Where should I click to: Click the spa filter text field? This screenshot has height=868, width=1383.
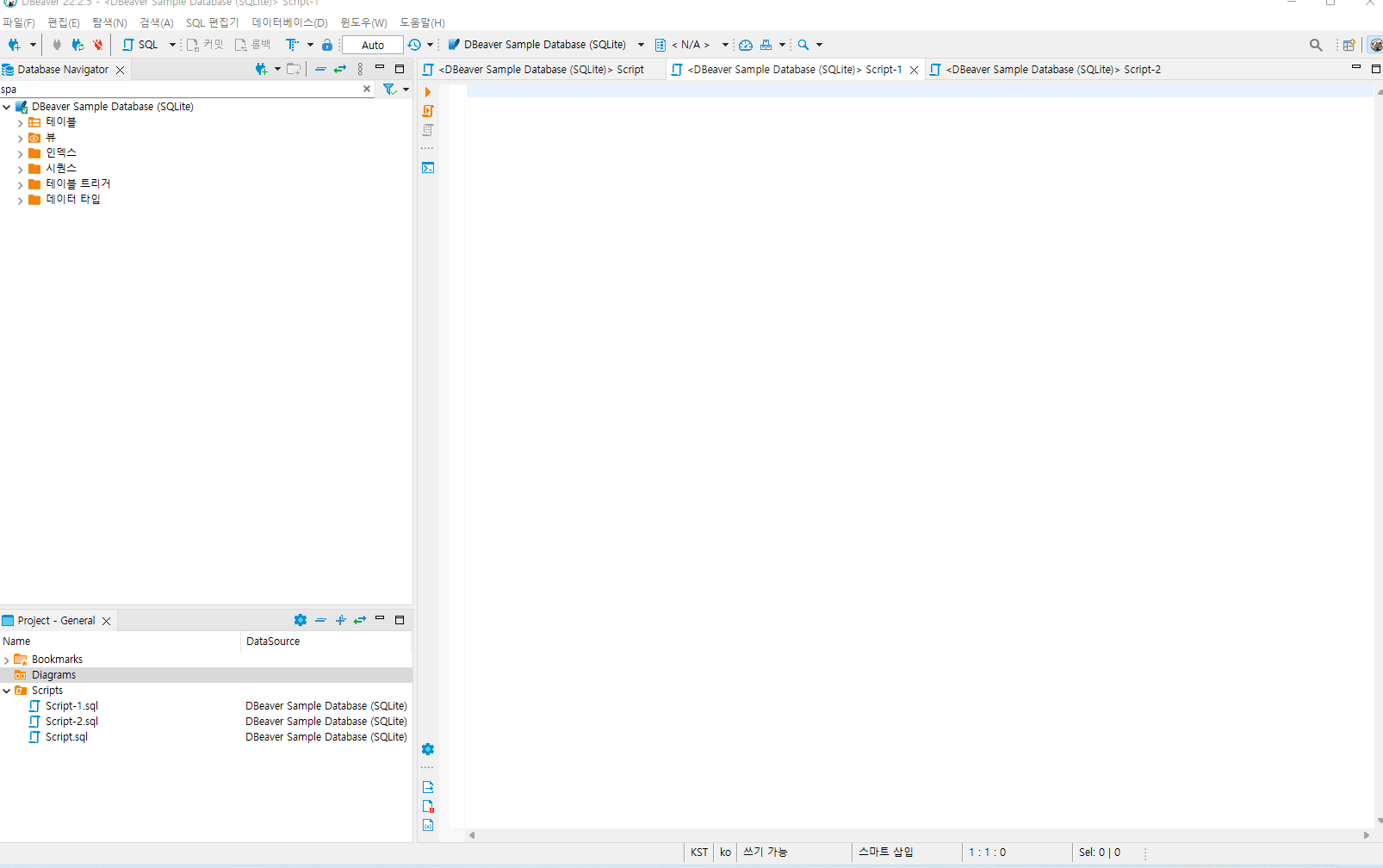click(179, 89)
